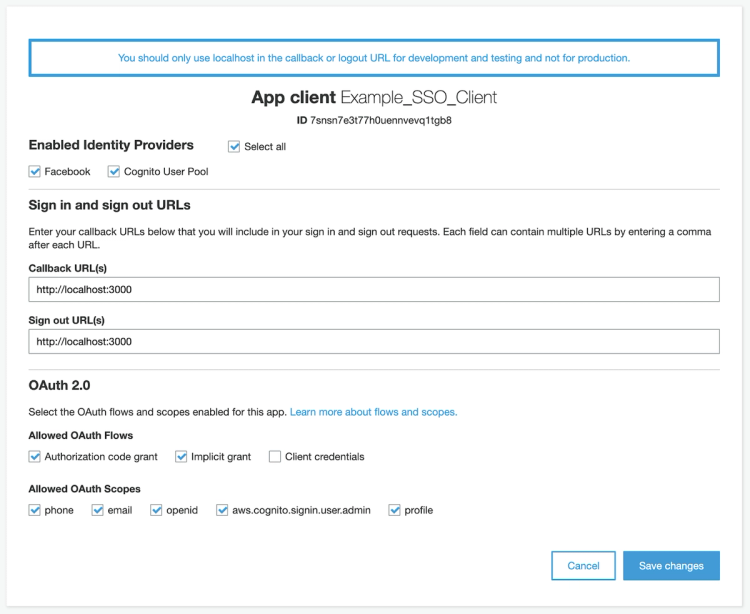The image size is (750, 614).
Task: Uncheck the email OAuth scope
Action: 98,510
